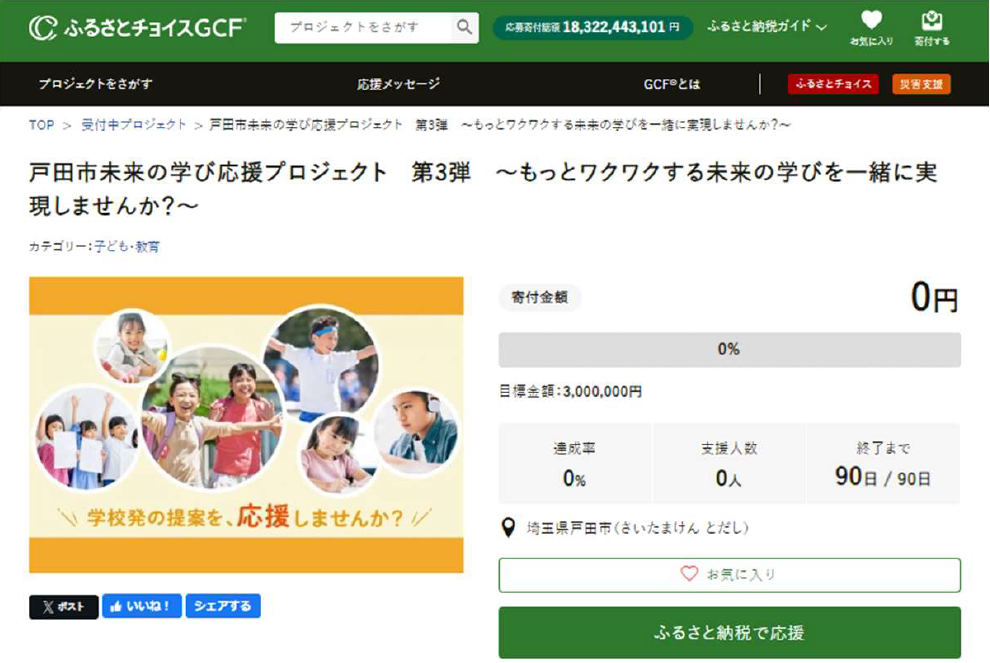Click the ふるさとチョイスGCF logo
The image size is (990, 663).
[x=137, y=28]
